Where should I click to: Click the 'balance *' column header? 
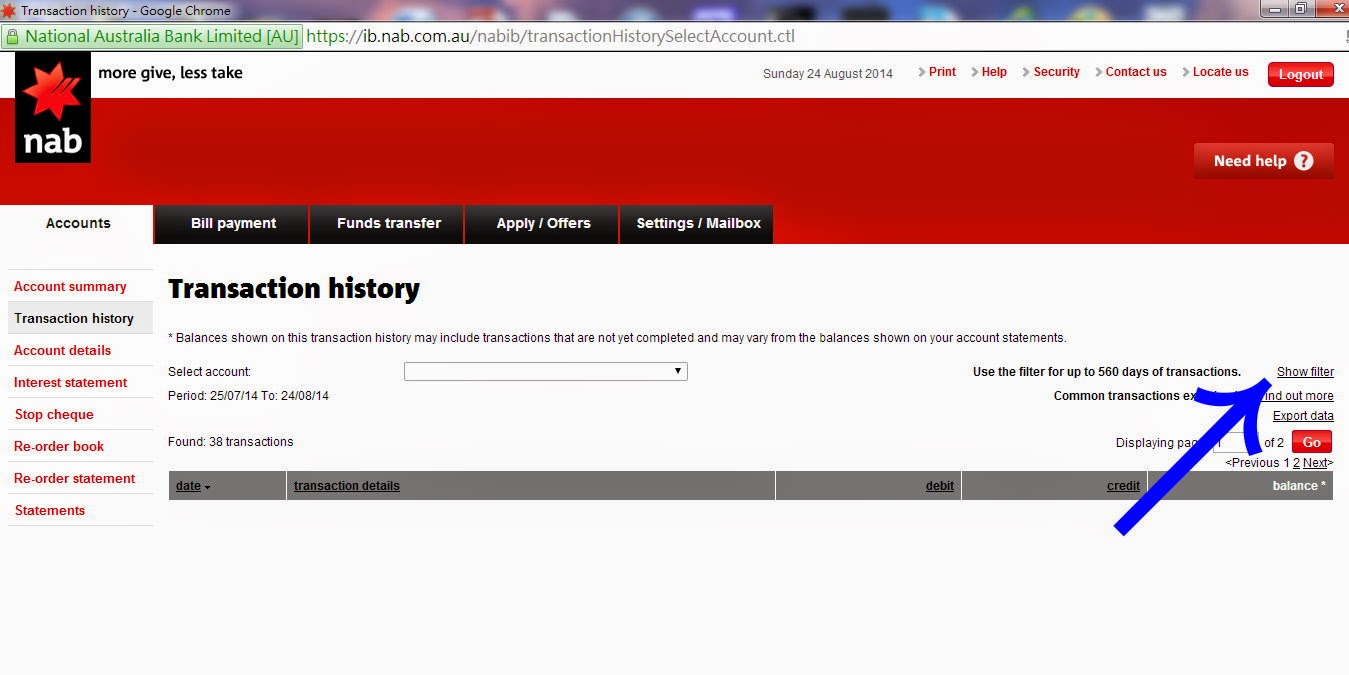pyautogui.click(x=1299, y=486)
